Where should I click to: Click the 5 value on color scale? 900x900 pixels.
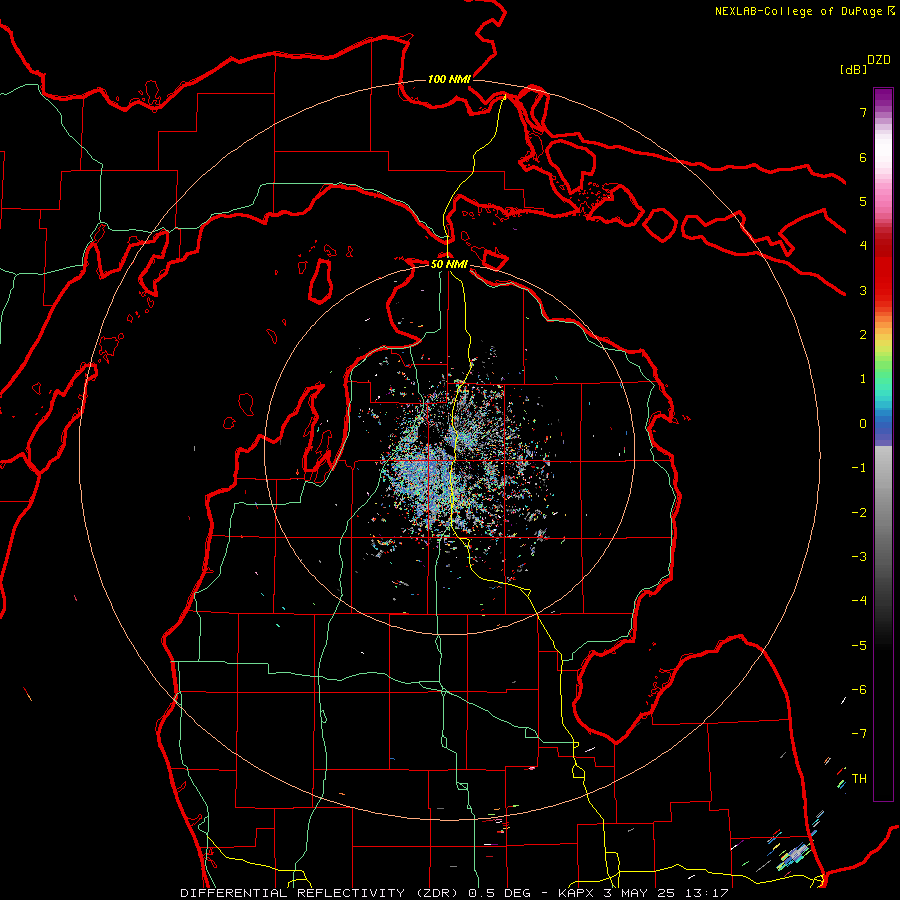tap(863, 201)
